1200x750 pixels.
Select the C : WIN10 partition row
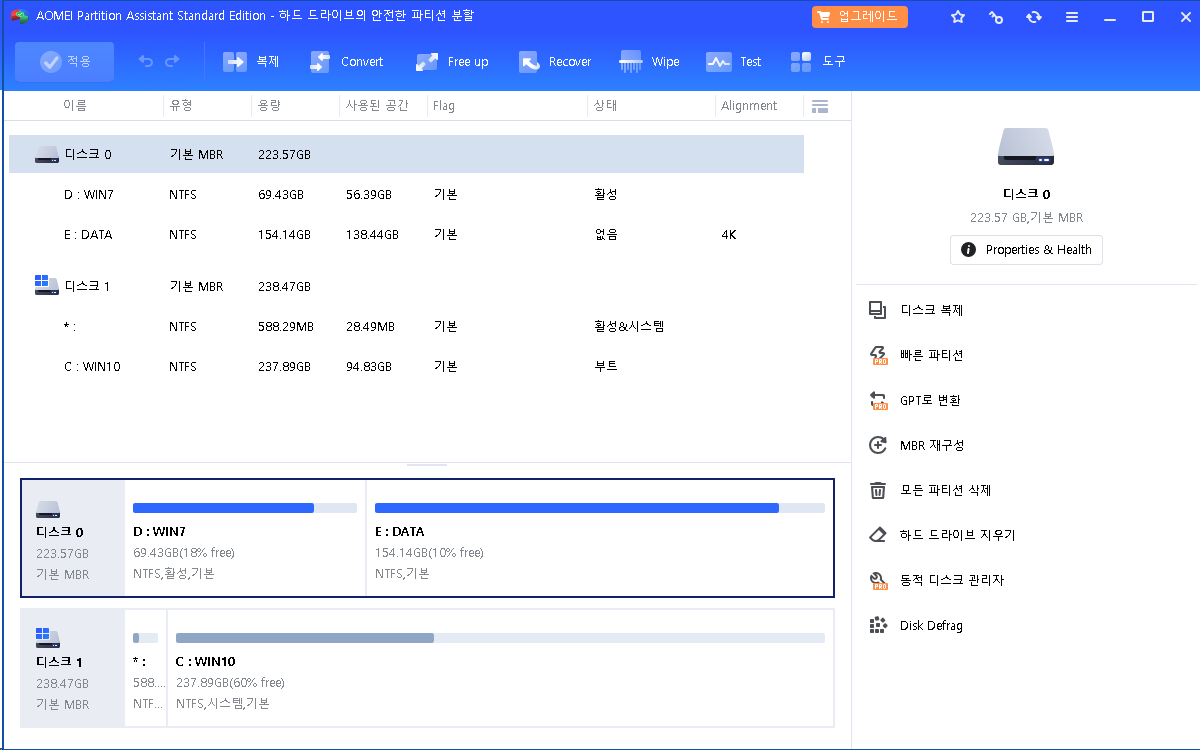[406, 366]
